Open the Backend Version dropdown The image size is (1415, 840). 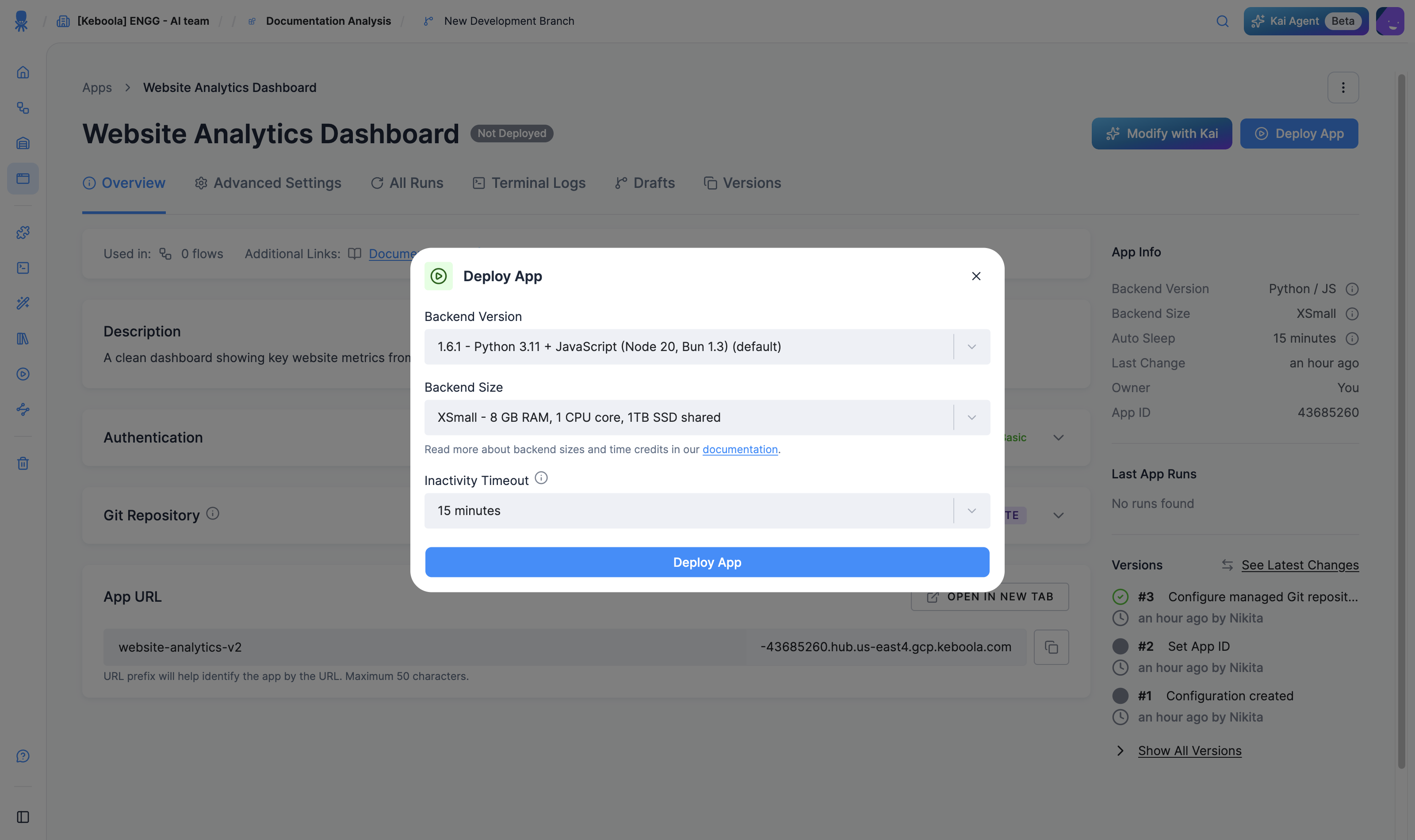[707, 347]
